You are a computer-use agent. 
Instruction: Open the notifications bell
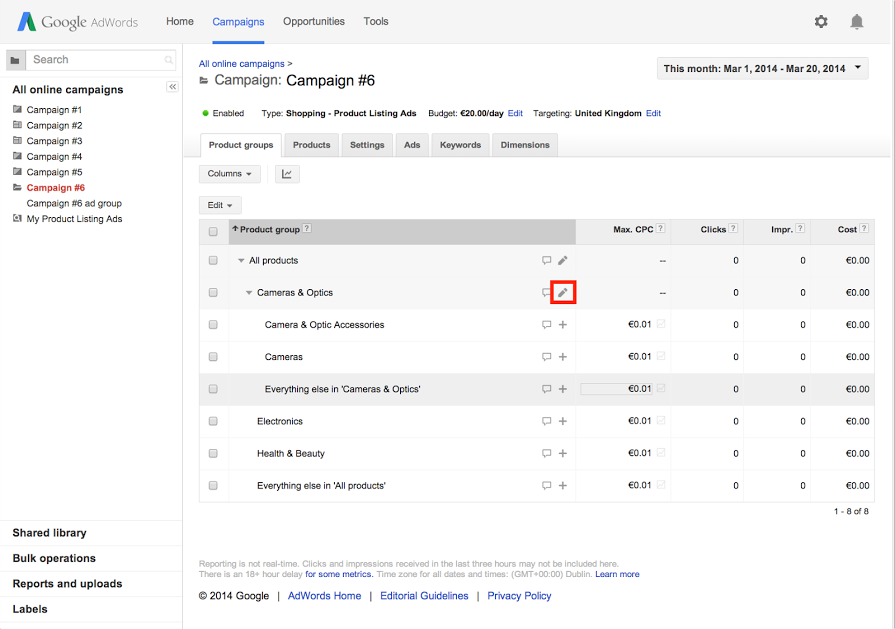pos(857,22)
